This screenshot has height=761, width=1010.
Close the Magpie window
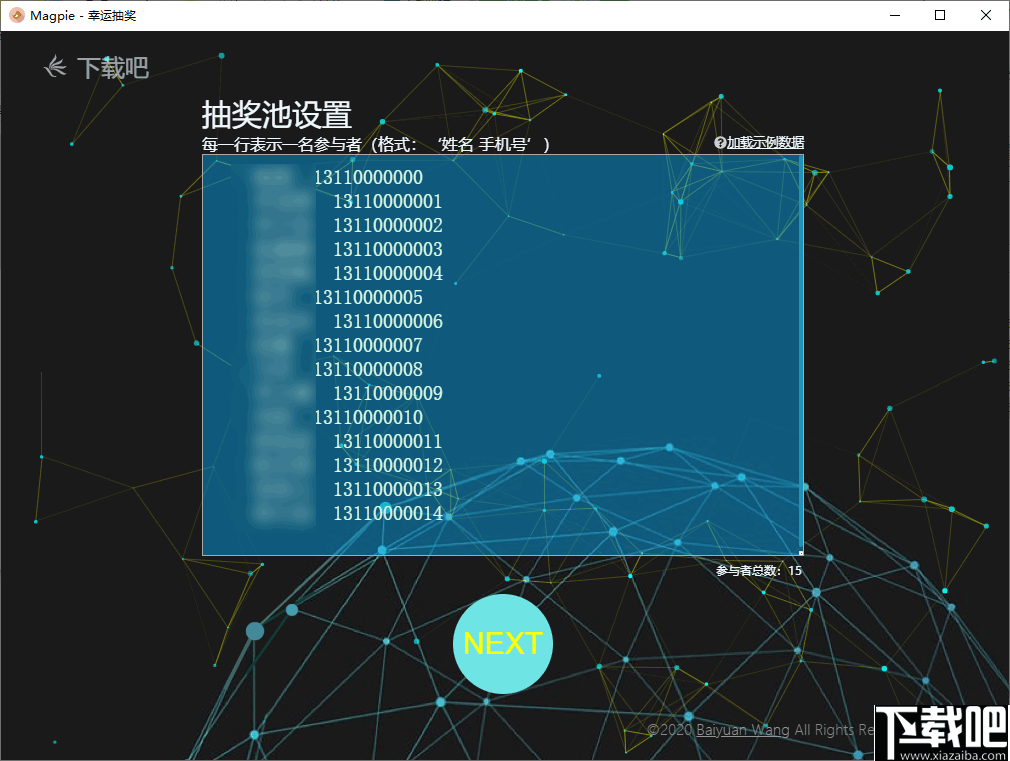click(x=986, y=15)
